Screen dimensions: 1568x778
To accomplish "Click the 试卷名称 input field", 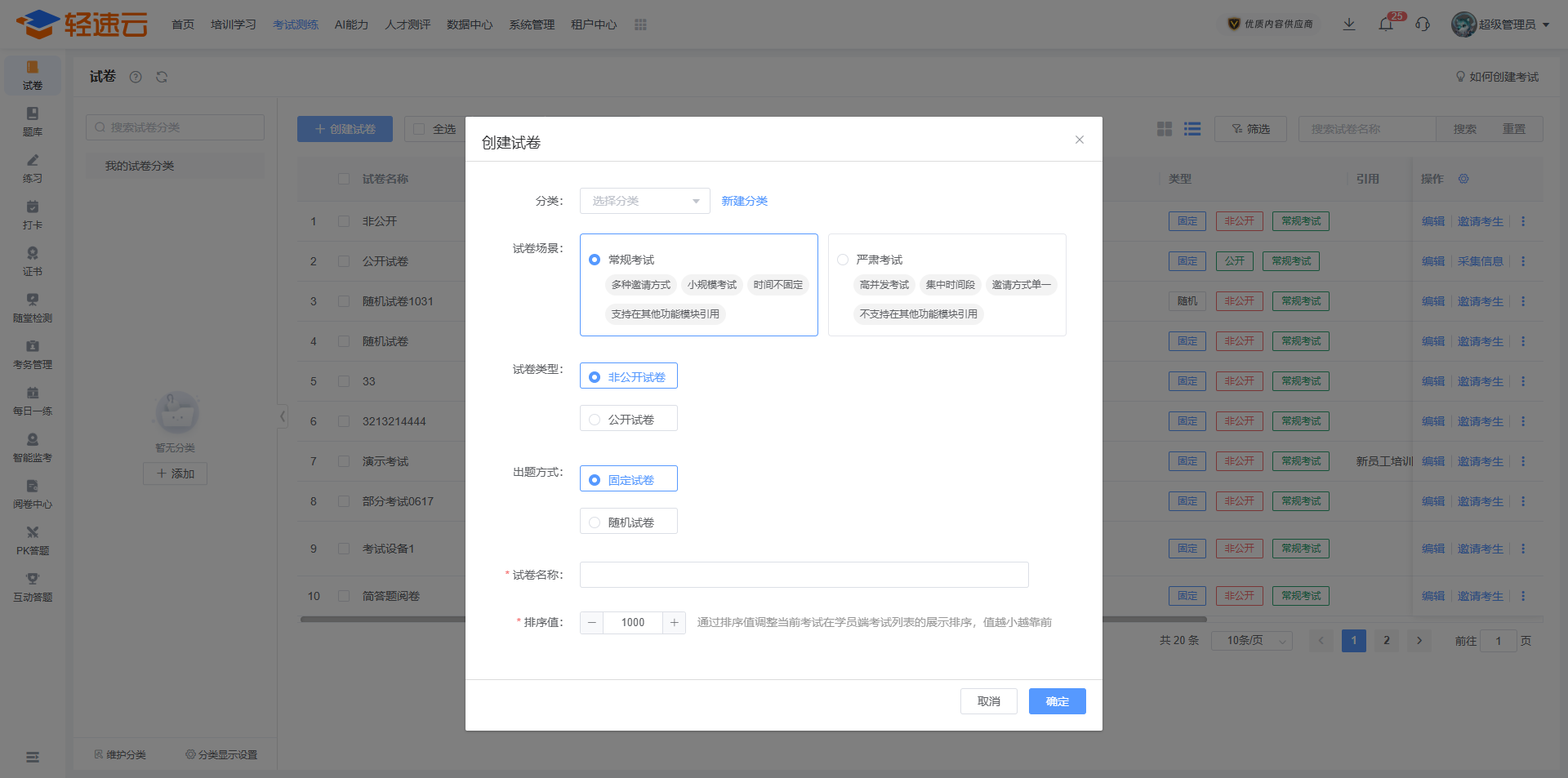I will click(x=804, y=575).
